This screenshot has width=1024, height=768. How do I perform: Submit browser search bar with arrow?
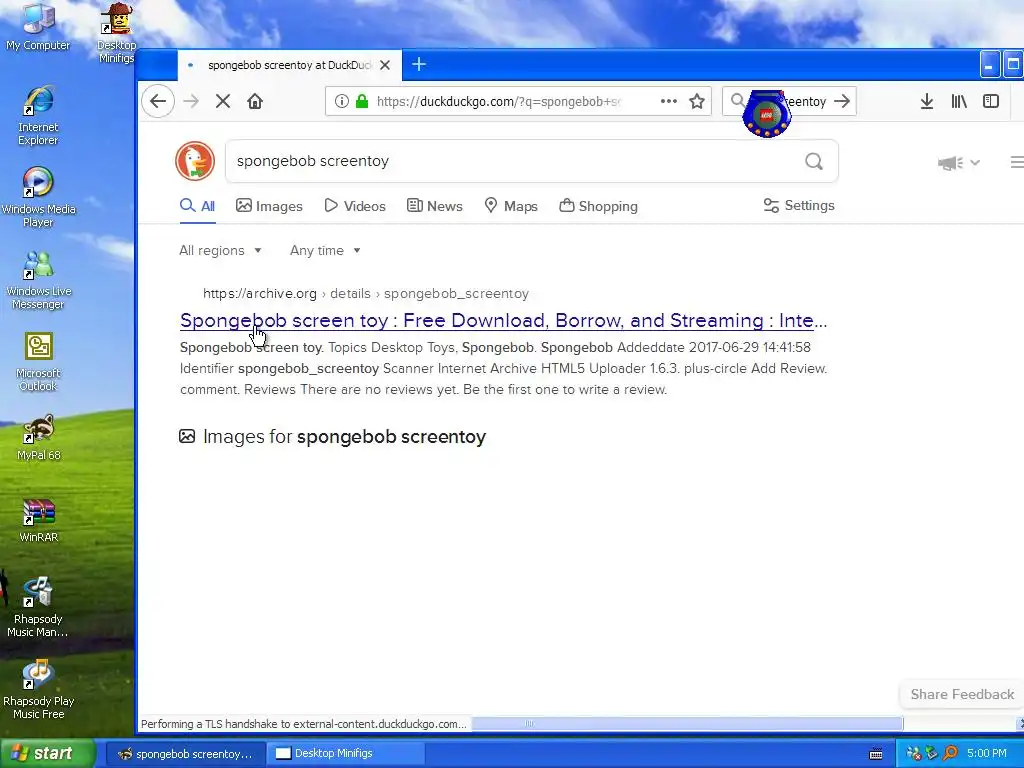click(842, 101)
